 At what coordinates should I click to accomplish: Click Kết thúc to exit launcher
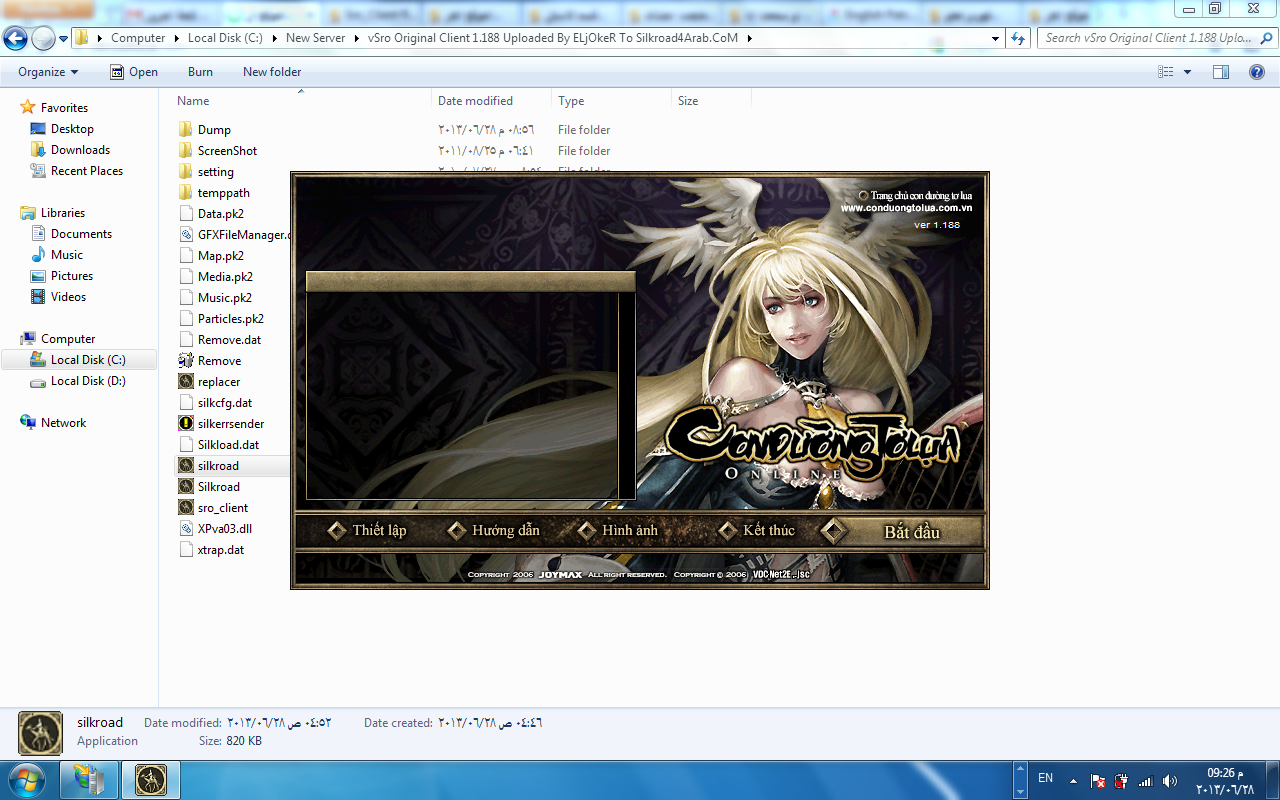[x=757, y=530]
